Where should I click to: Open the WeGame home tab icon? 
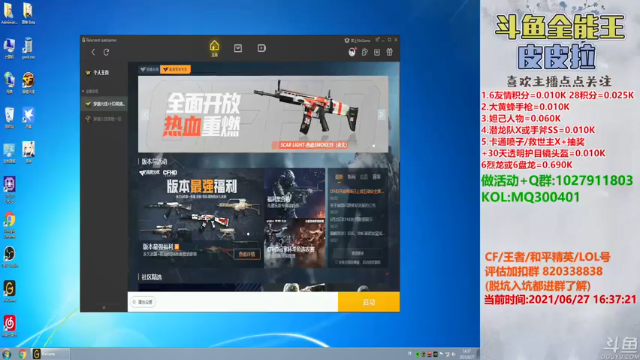(214, 48)
